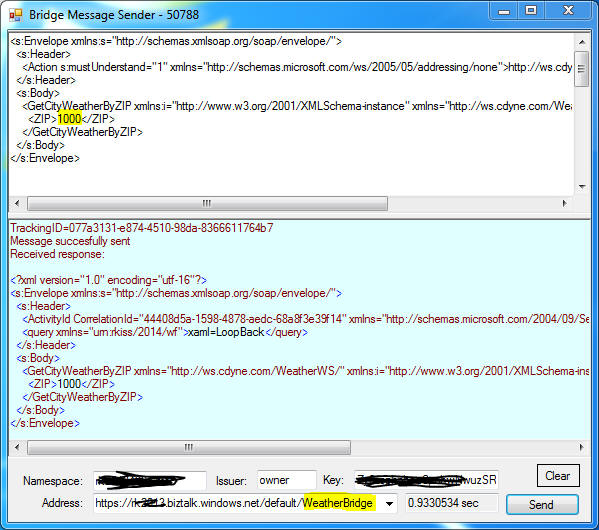Maximize the Bridge Message Sender window
Image resolution: width=599 pixels, height=530 pixels.
[531, 10]
